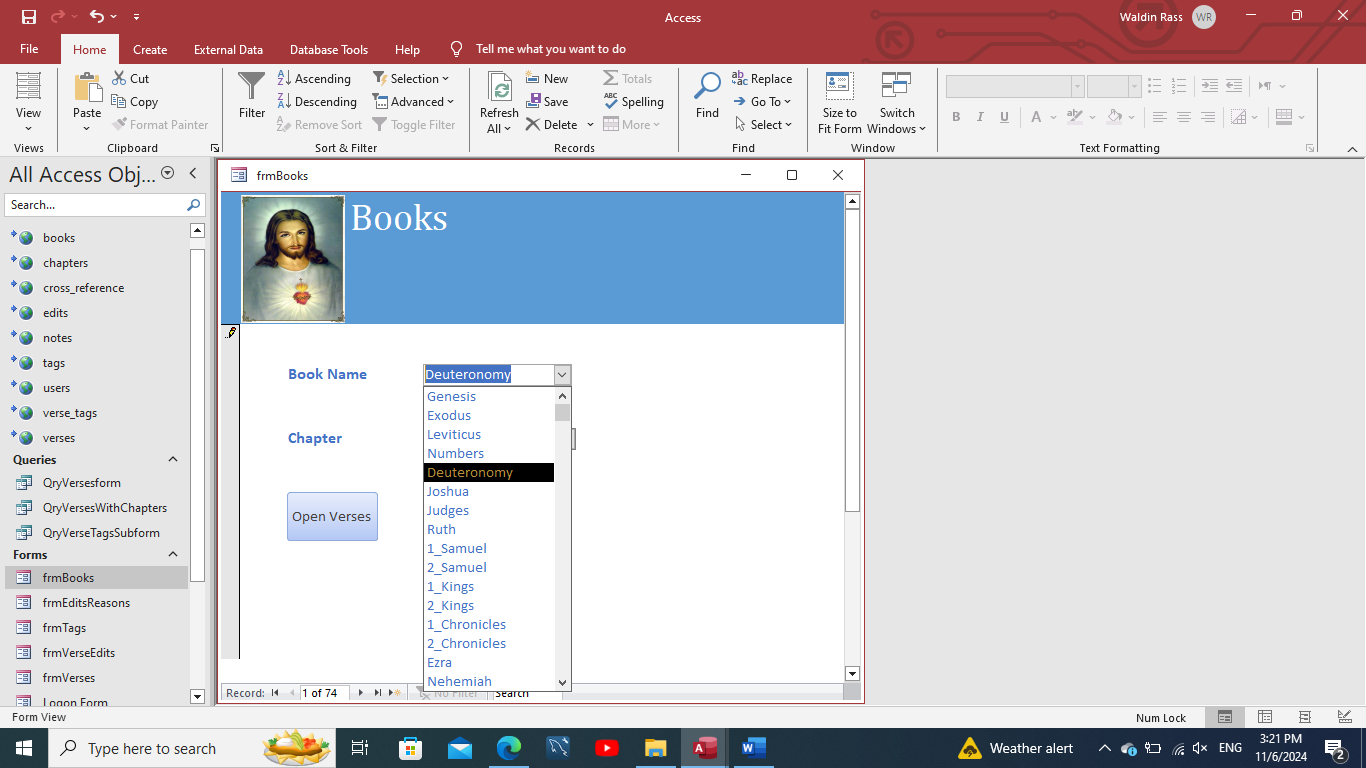Go to next record in navigator

tap(361, 693)
